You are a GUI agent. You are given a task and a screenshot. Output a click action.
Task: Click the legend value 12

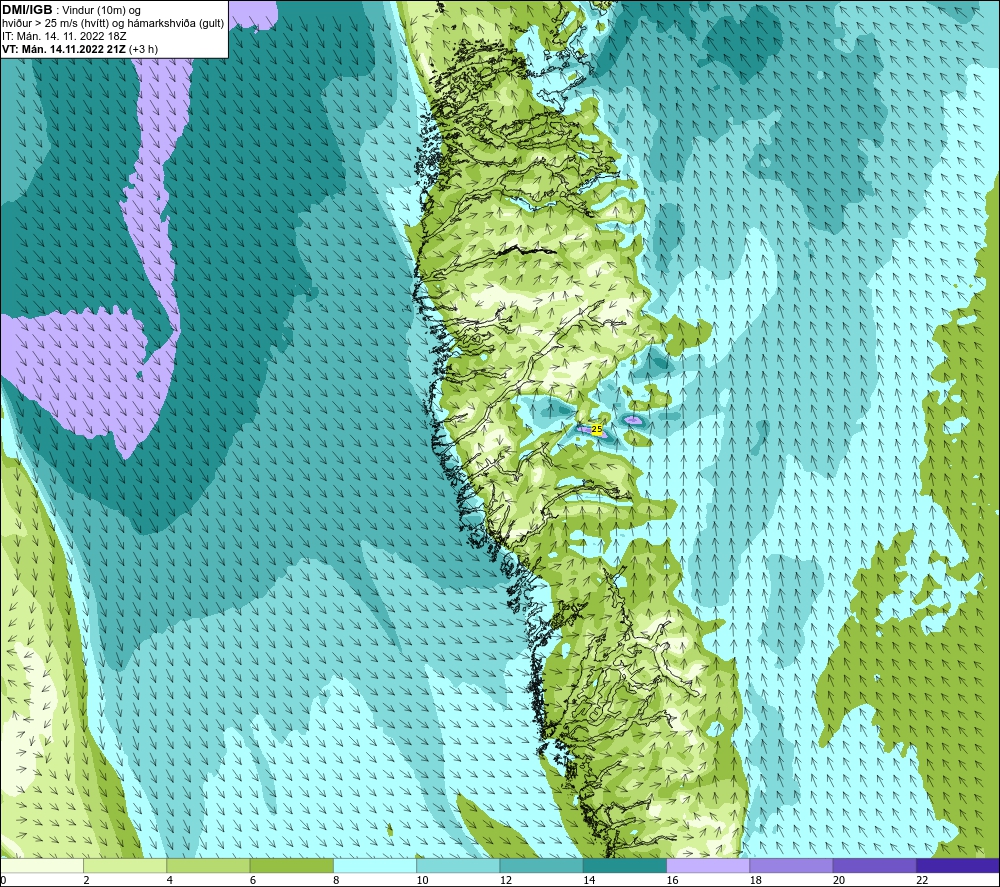(506, 880)
